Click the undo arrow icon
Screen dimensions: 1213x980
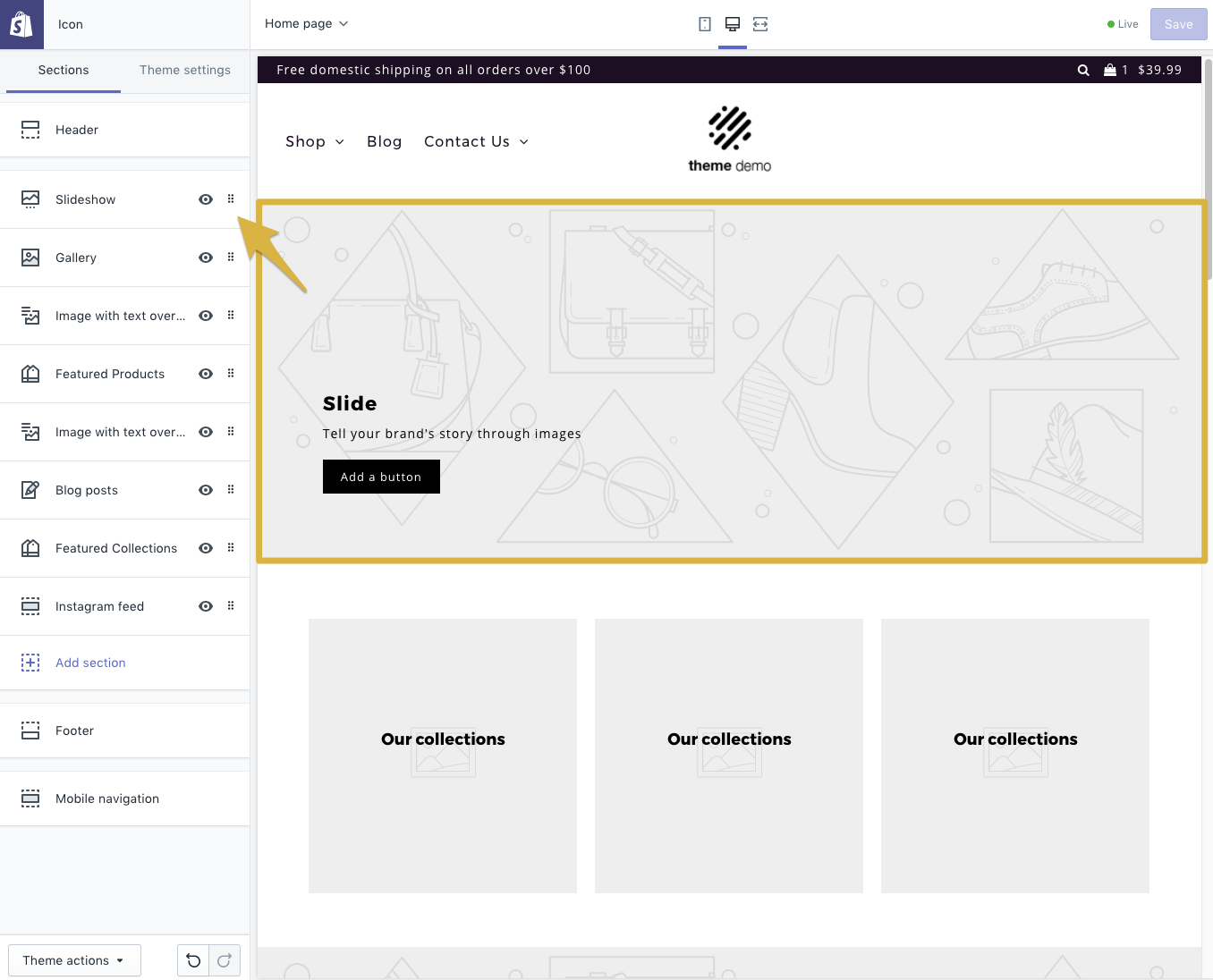tap(193, 960)
